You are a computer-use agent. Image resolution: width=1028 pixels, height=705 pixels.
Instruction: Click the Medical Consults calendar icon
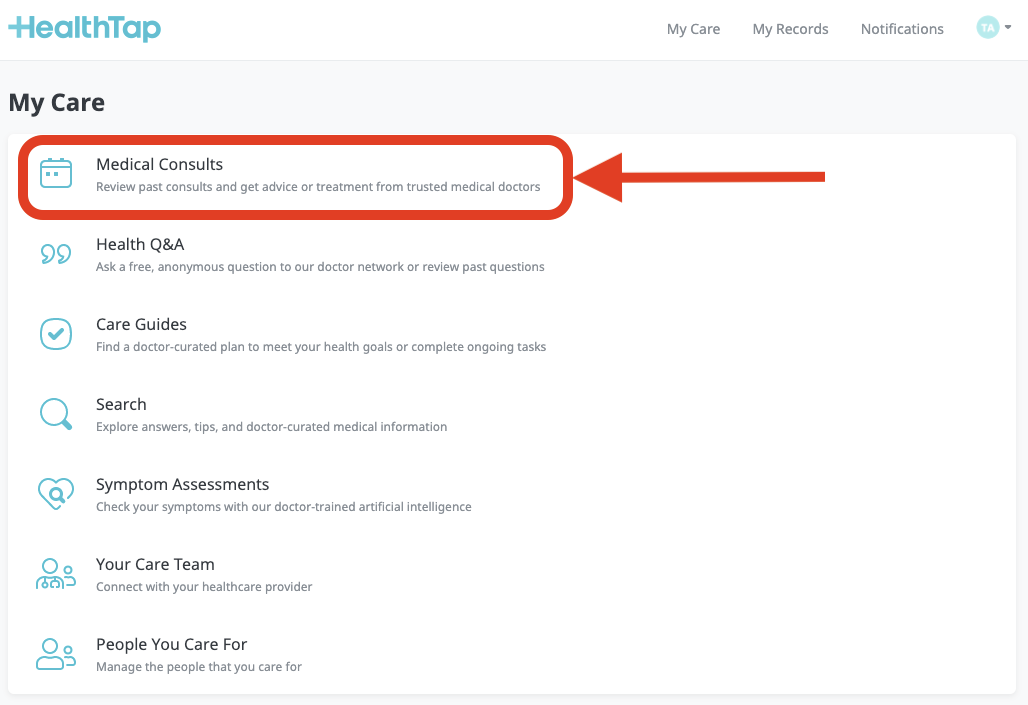[56, 174]
